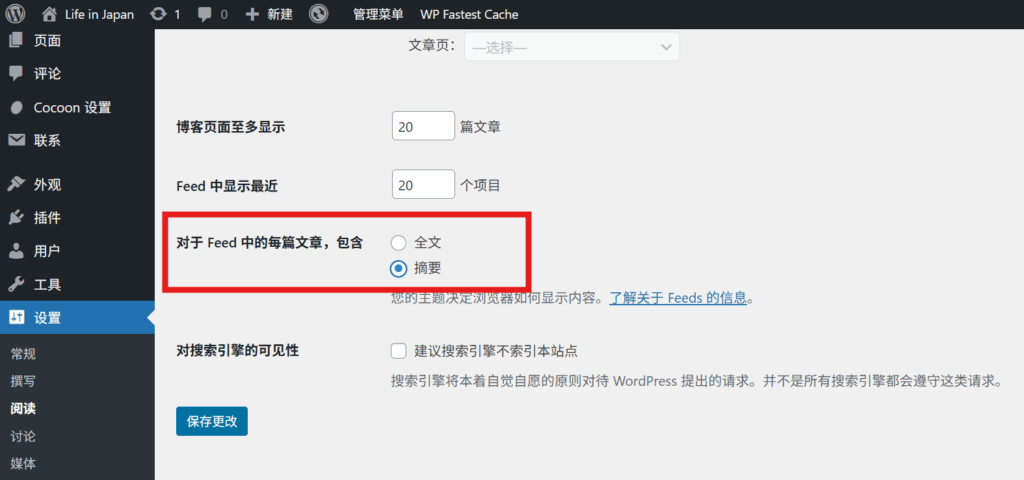This screenshot has height=480, width=1024.
Task: Open the 了解关于 Feeds 的信息 link
Action: (678, 298)
